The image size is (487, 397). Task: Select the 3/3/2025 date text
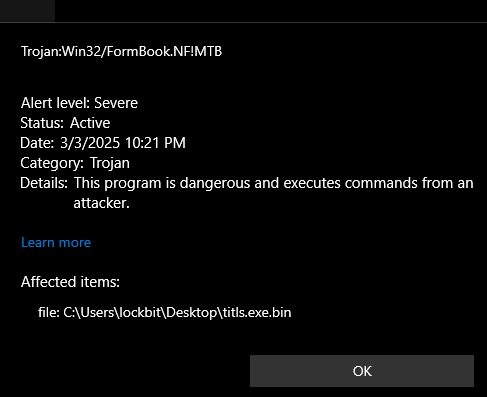90,143
